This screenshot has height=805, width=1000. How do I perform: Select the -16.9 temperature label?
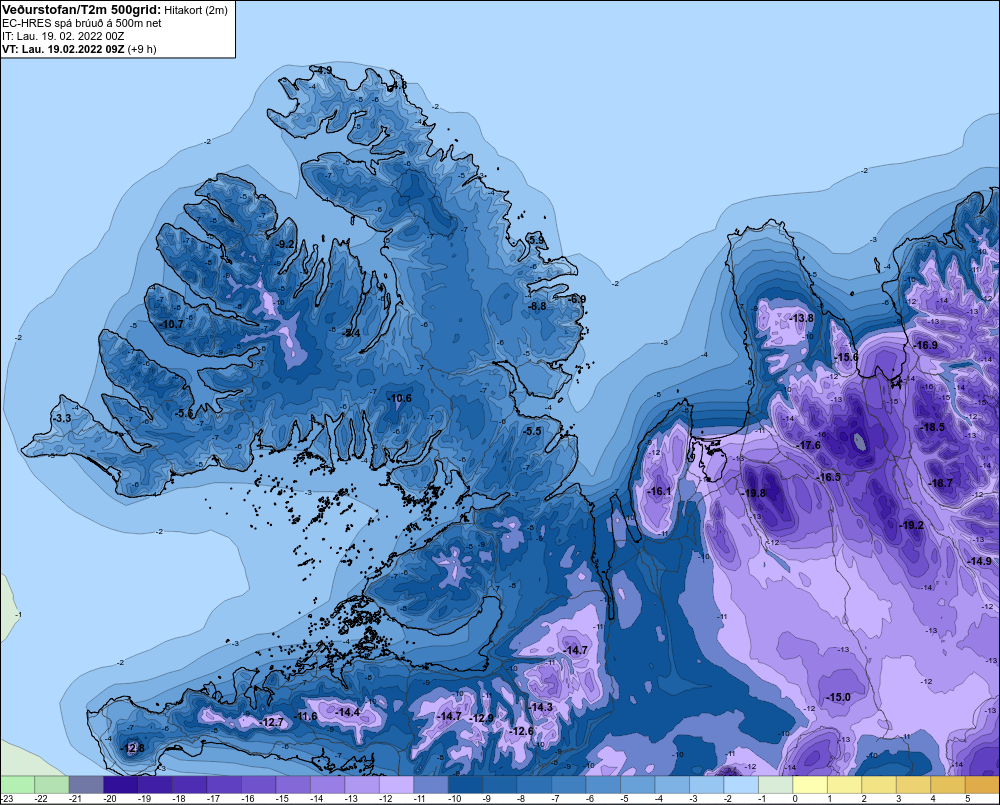click(x=925, y=345)
